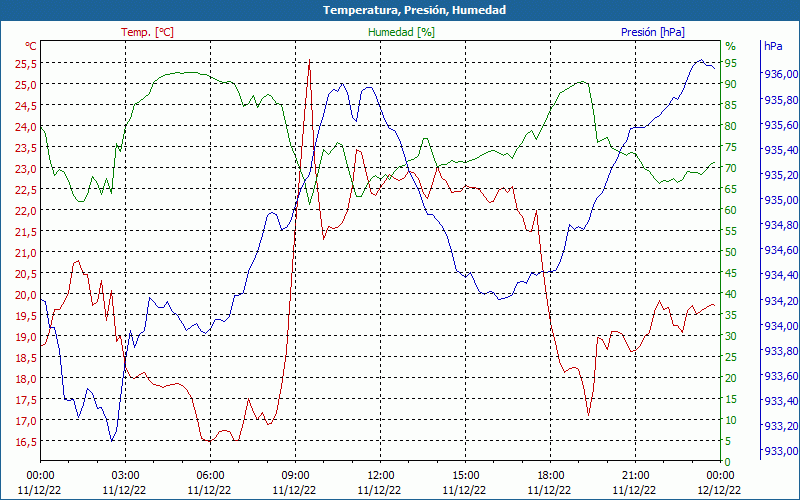Click the "06:00" time axis label

[210, 476]
